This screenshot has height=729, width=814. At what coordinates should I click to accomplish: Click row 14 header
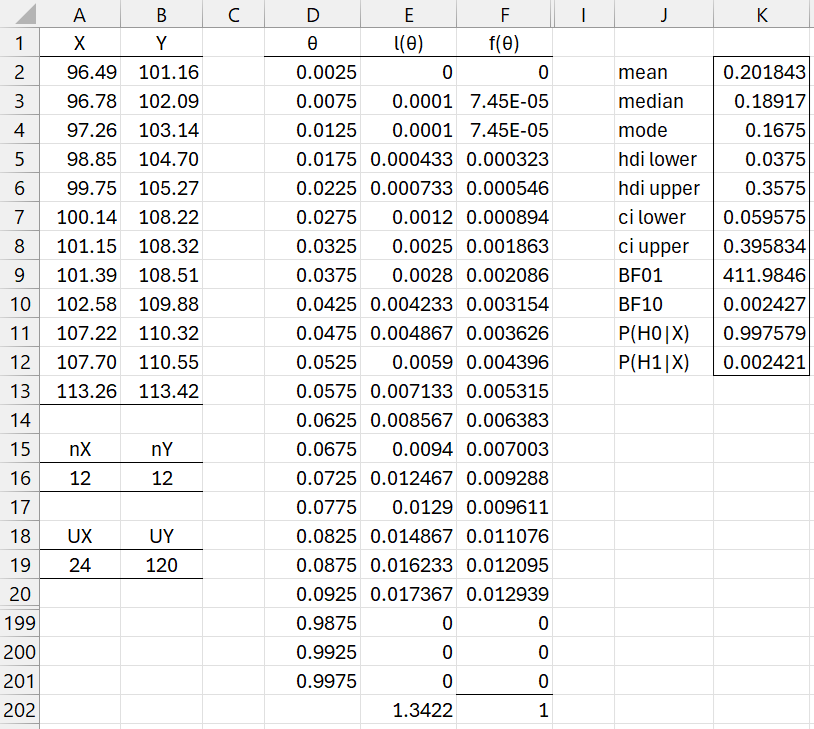pyautogui.click(x=20, y=420)
